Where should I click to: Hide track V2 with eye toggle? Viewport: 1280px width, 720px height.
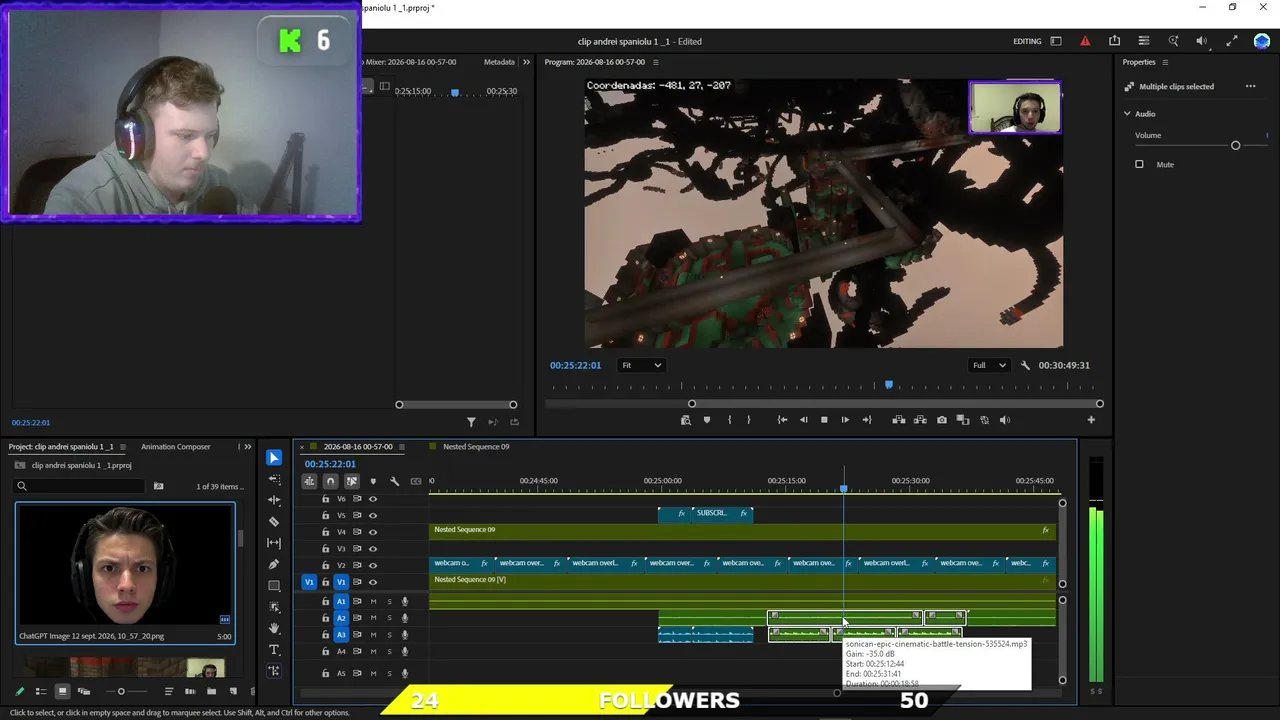[x=373, y=565]
